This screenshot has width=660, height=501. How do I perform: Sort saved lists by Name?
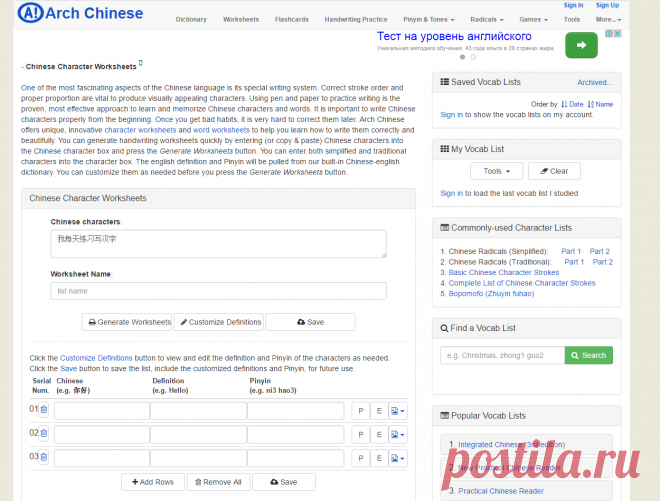click(x=600, y=104)
